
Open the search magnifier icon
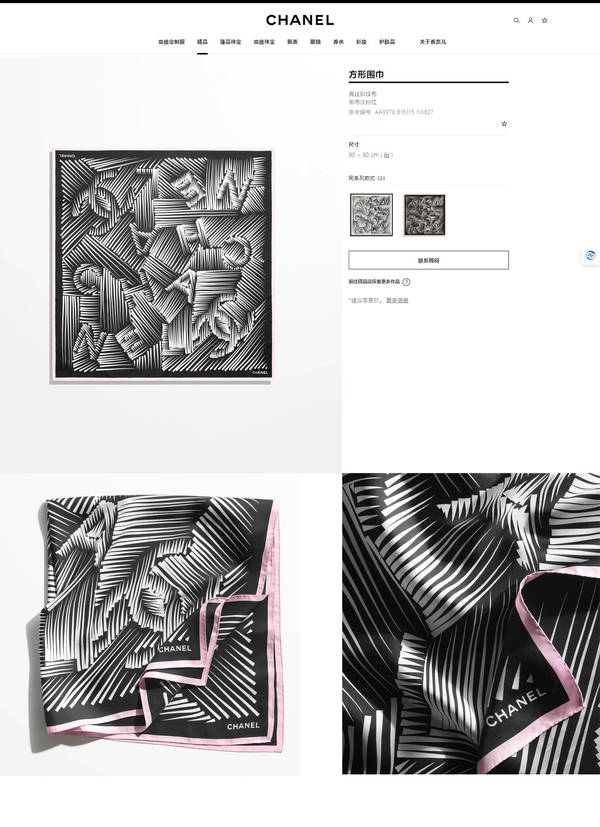pos(516,21)
